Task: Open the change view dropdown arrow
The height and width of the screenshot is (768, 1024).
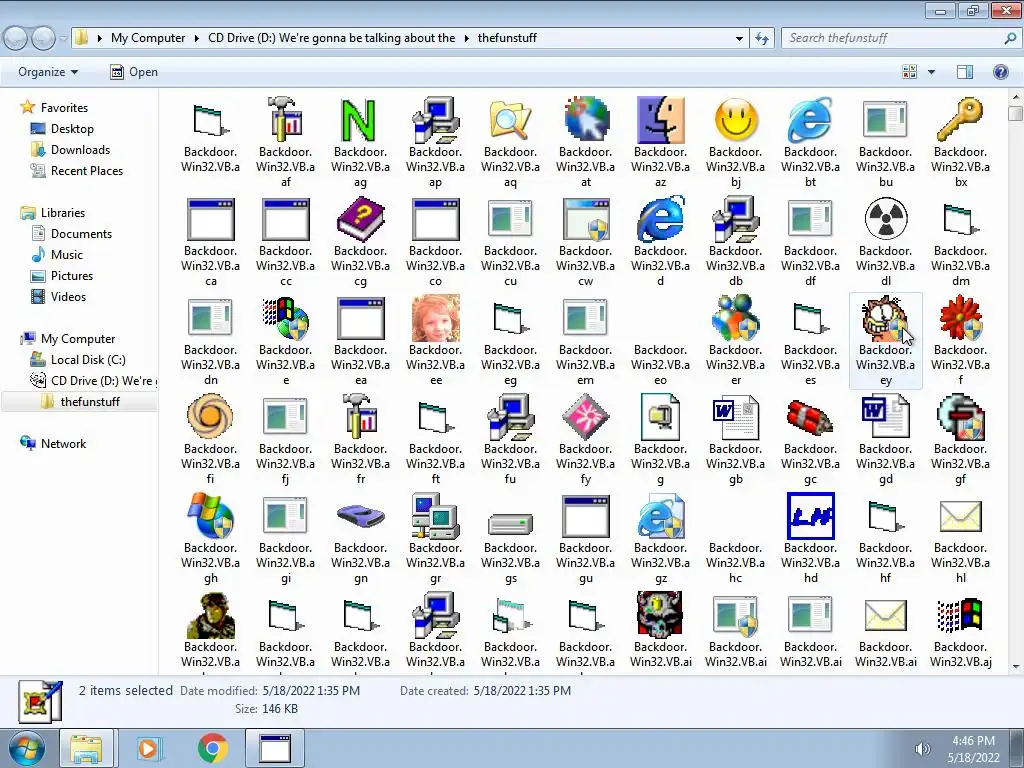Action: tap(931, 72)
